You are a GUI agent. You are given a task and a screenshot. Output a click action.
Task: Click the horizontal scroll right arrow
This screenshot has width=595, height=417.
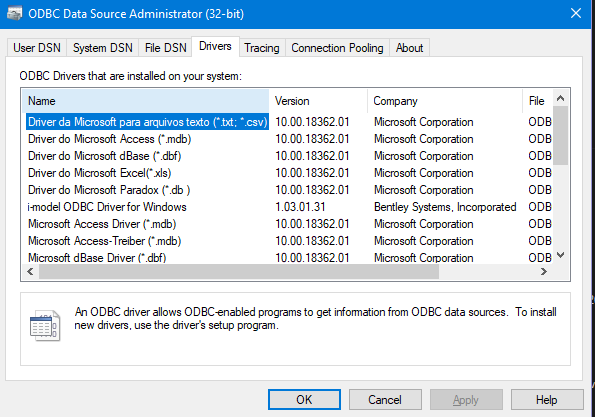543,272
